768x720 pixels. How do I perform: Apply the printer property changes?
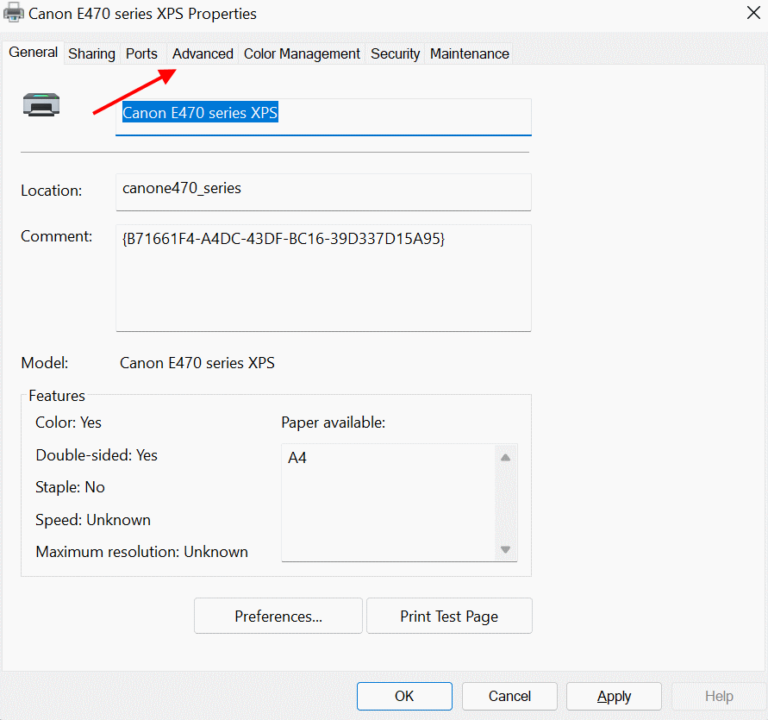click(x=613, y=696)
